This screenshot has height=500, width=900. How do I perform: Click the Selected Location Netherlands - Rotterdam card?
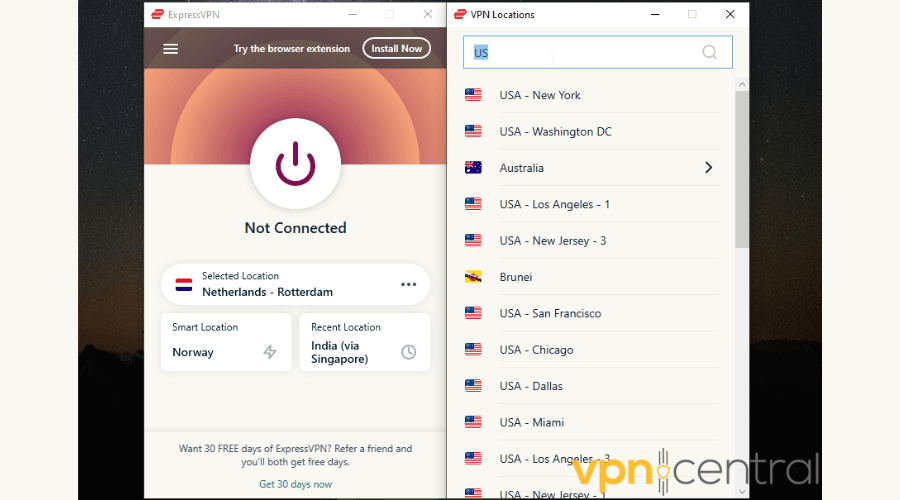click(x=295, y=284)
